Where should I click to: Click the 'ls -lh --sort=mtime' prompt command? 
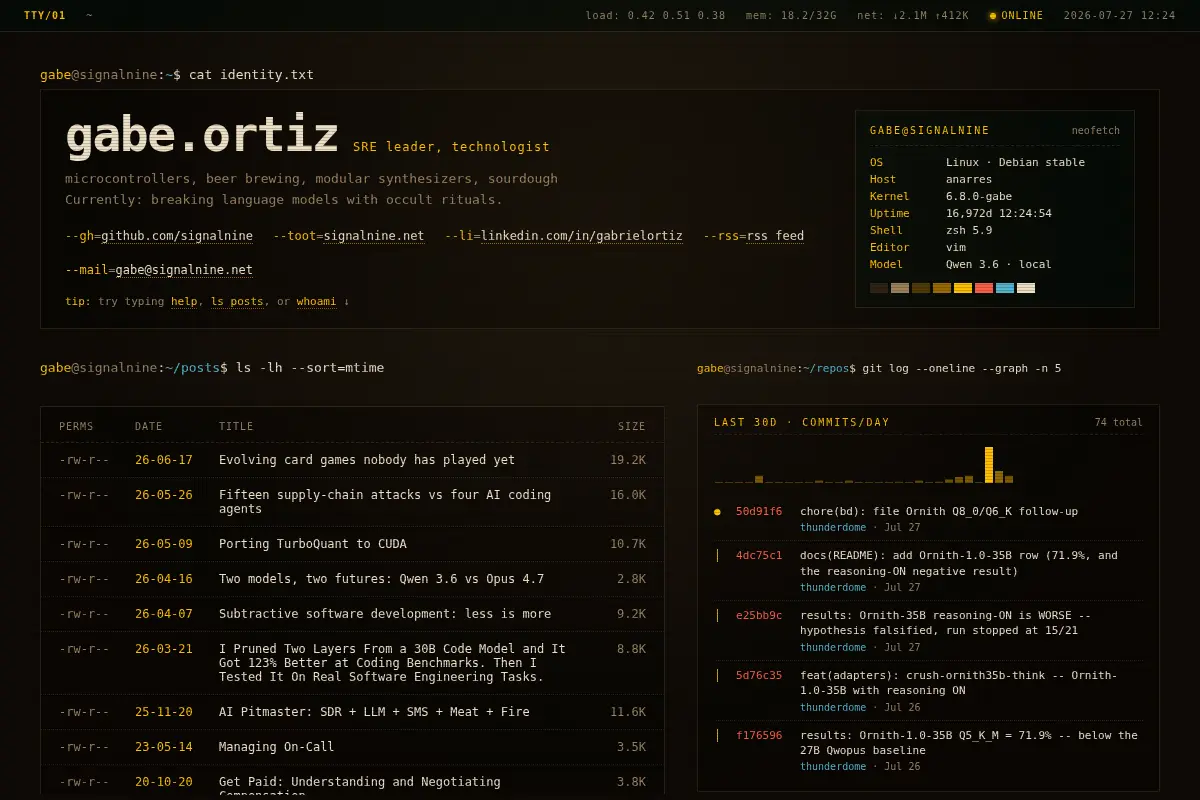(310, 368)
